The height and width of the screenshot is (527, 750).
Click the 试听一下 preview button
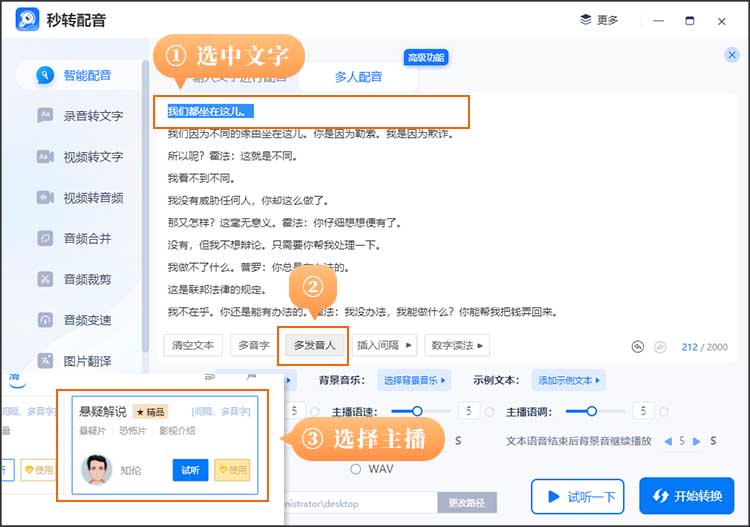click(x=577, y=496)
